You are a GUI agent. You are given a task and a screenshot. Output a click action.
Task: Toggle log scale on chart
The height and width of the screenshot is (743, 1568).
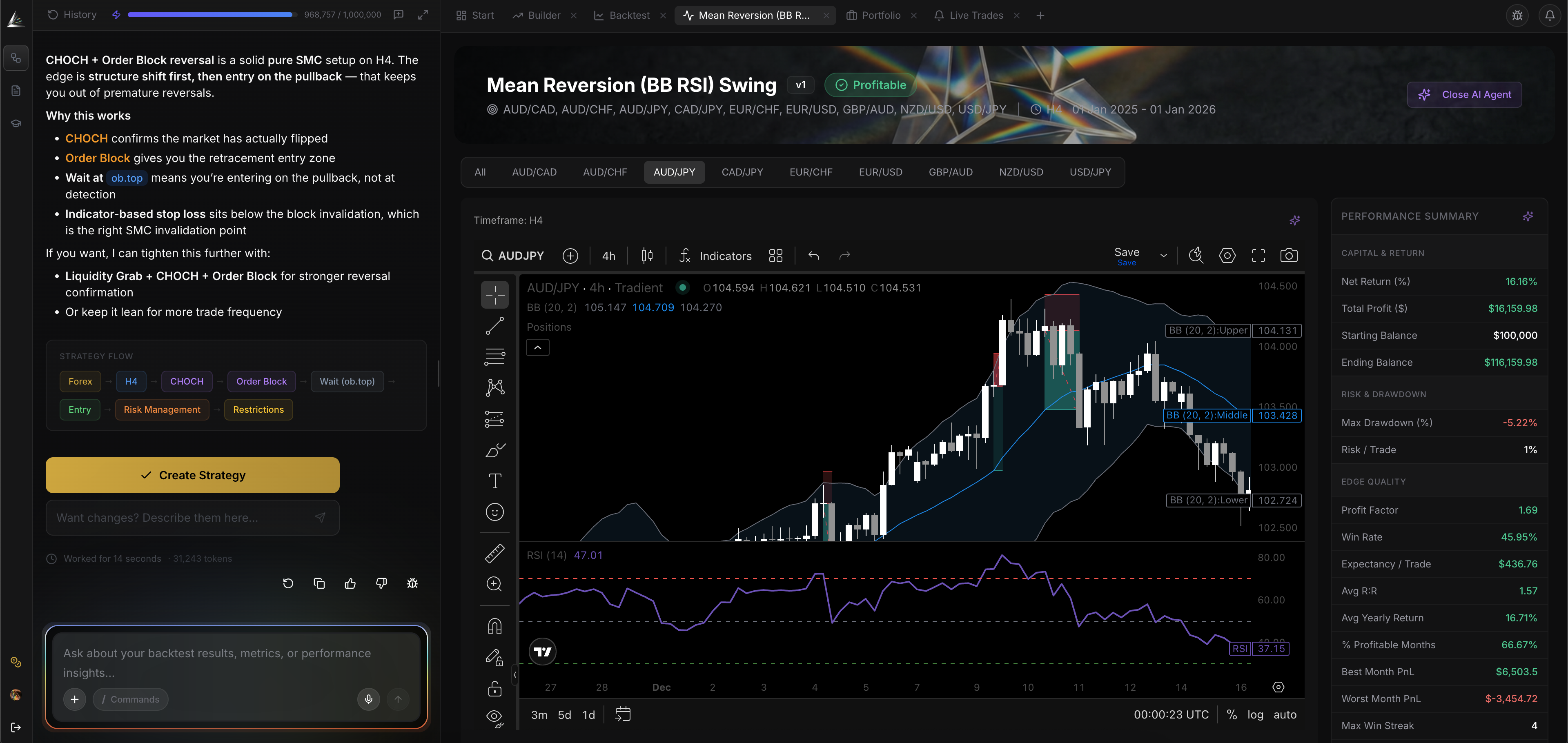[1255, 715]
